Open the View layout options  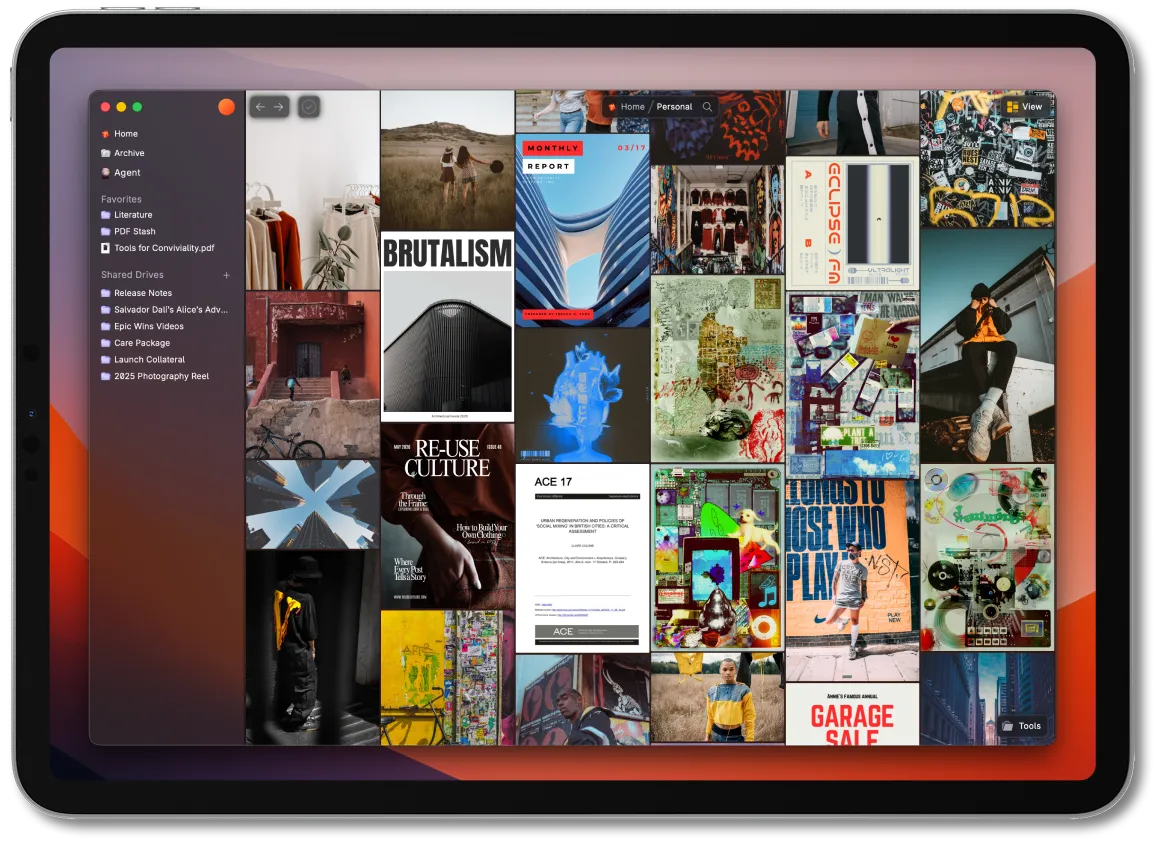point(1024,107)
